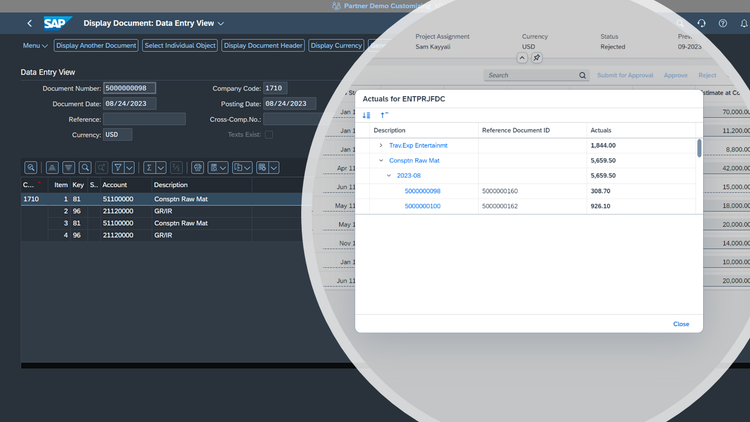The image size is (750, 422).
Task: Click Submit for Approval
Action: click(x=625, y=75)
